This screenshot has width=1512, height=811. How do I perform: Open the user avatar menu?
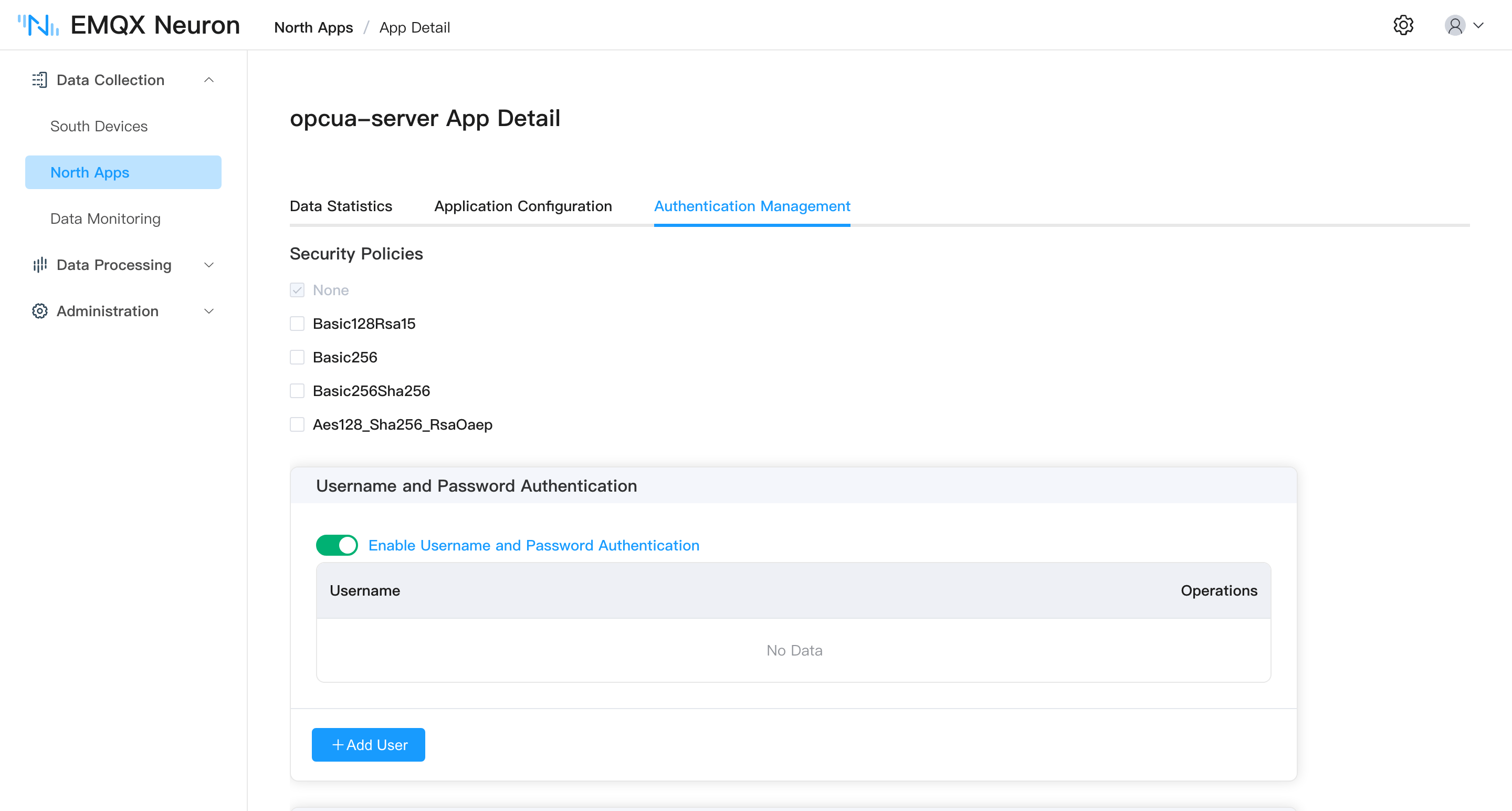[x=1455, y=25]
